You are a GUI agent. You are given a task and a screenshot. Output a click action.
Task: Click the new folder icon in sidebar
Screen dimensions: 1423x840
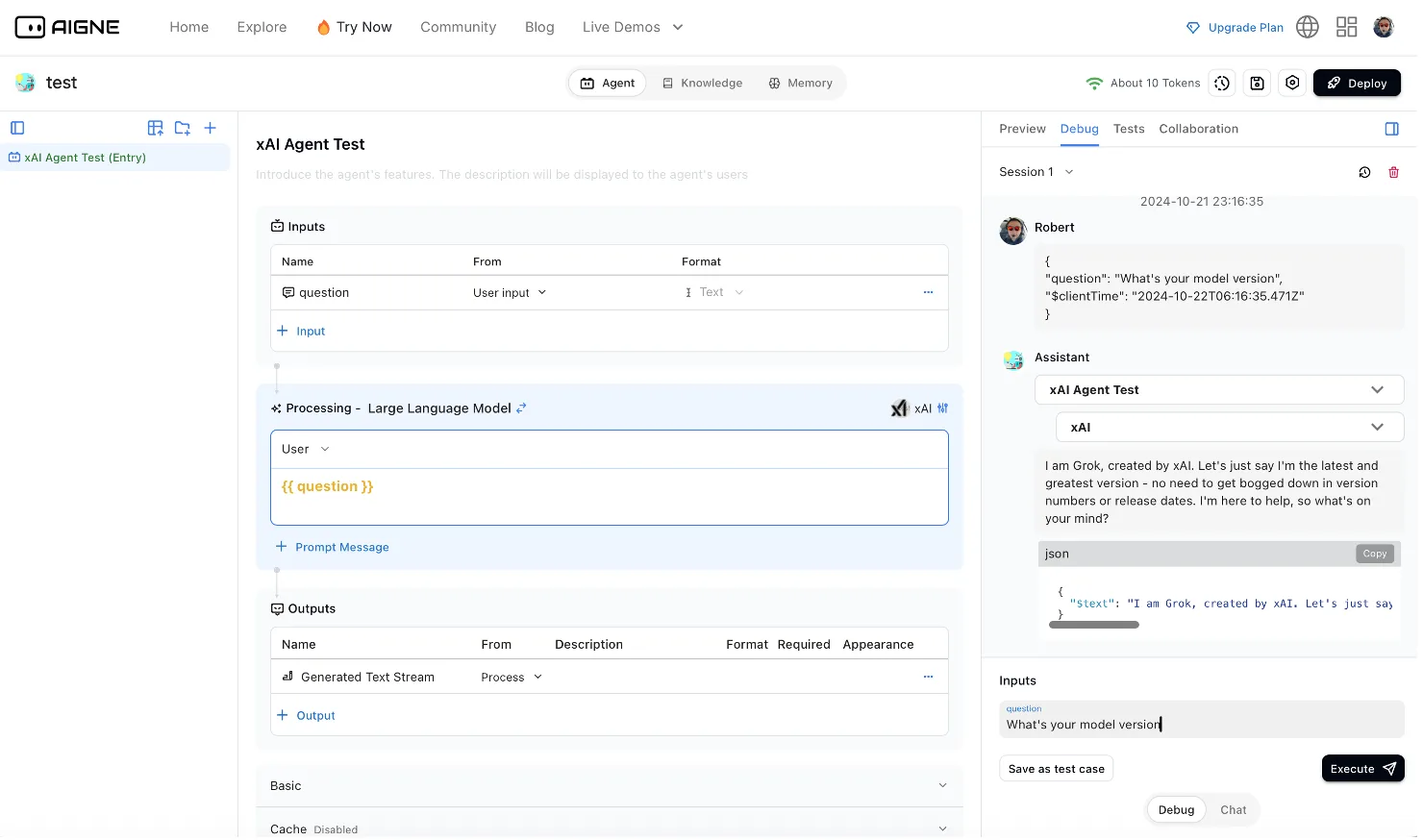coord(183,128)
